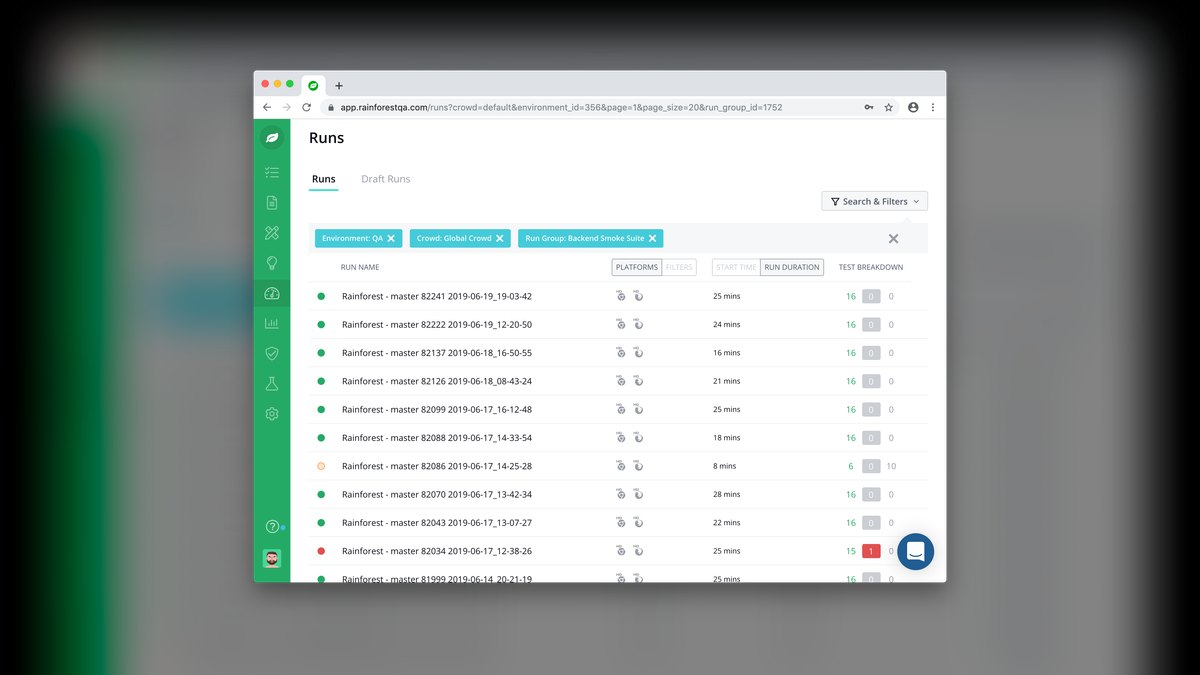Switch to the Runs tab
Viewport: 1200px width, 675px height.
pos(324,179)
